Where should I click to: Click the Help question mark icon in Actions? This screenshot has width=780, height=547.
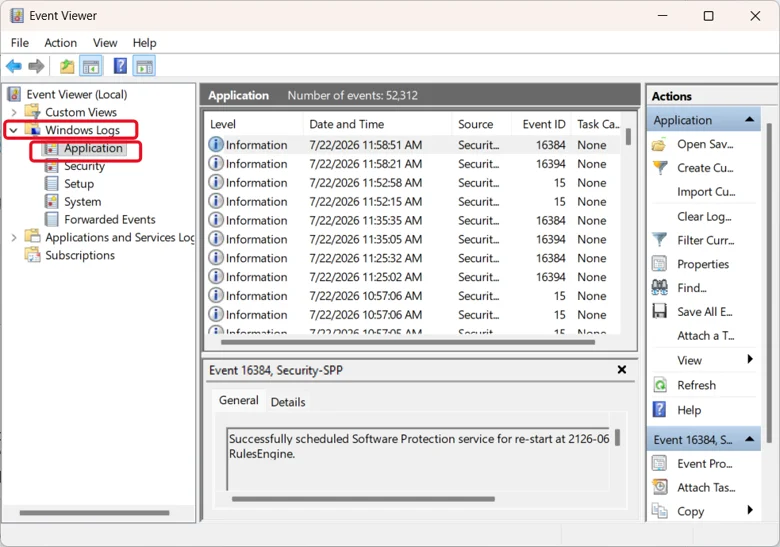(x=660, y=410)
